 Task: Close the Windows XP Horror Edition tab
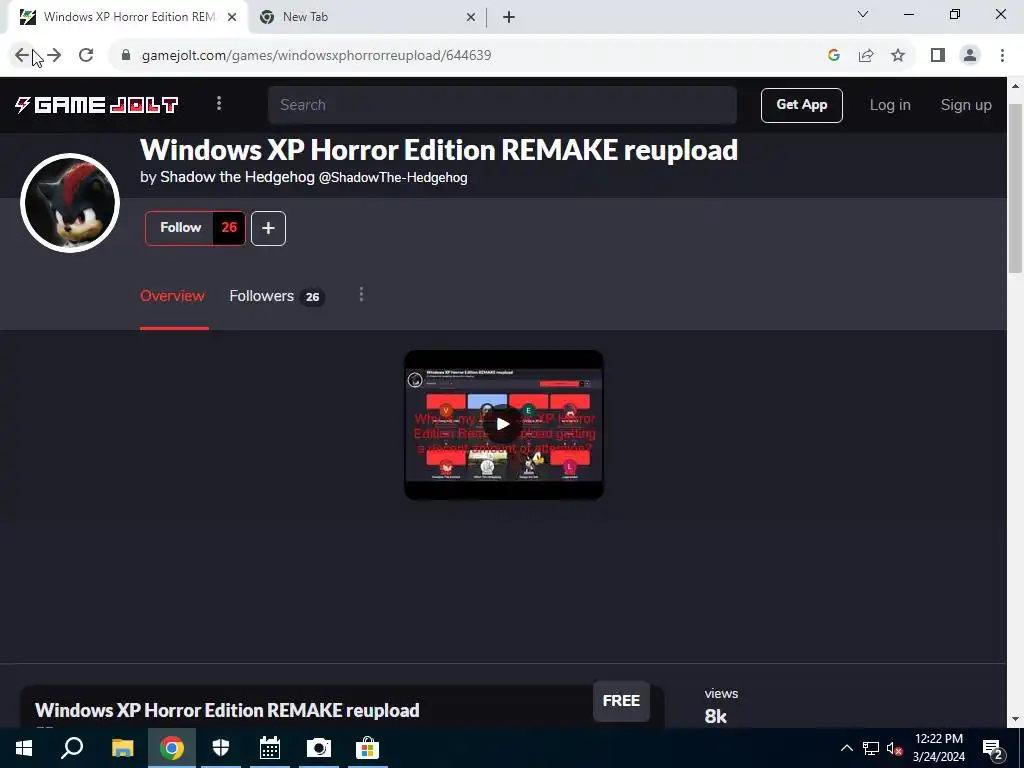click(232, 18)
